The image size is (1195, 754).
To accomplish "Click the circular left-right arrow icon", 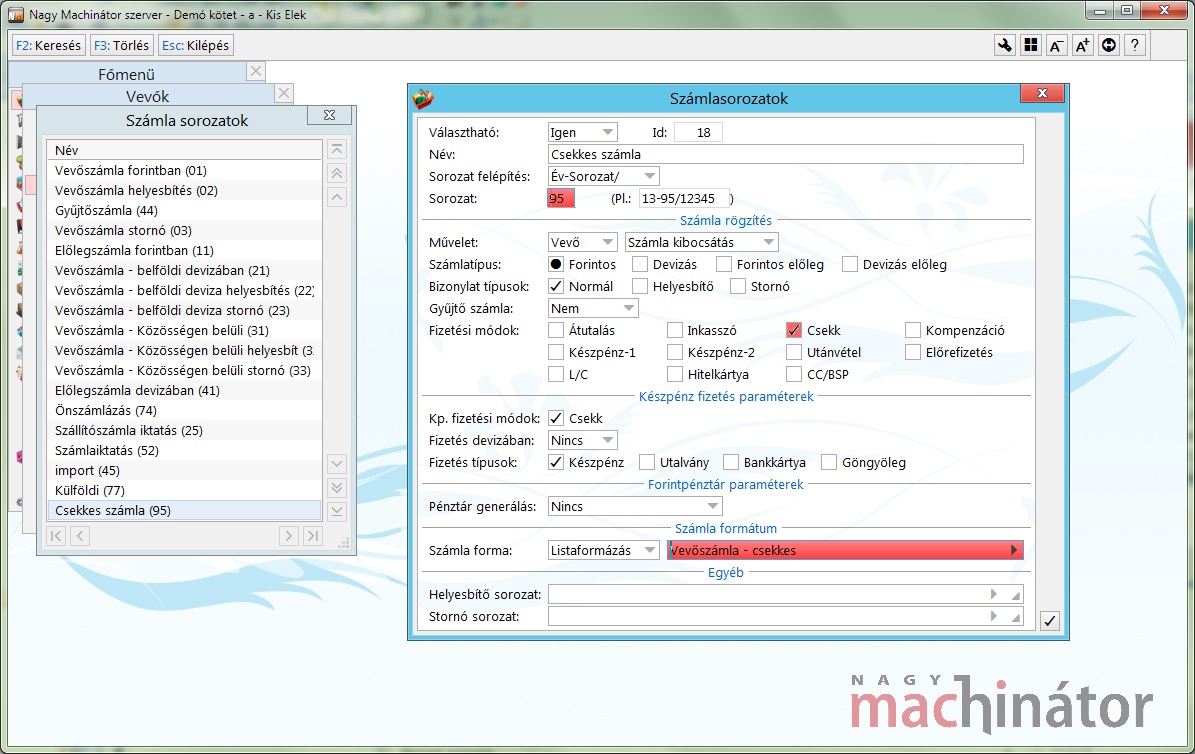I will (x=1109, y=45).
